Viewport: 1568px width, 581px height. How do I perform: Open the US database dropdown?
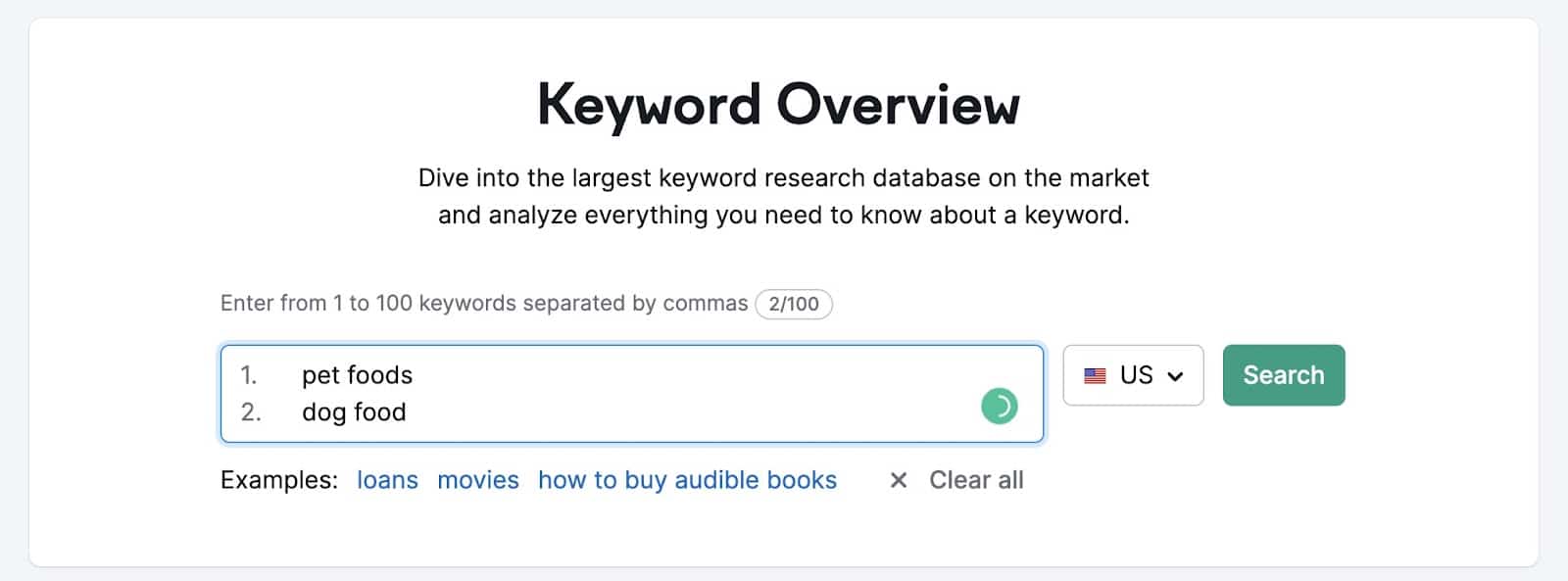[1133, 375]
